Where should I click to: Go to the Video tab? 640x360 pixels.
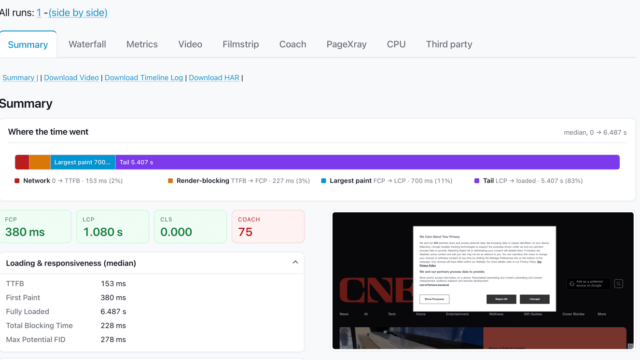190,44
